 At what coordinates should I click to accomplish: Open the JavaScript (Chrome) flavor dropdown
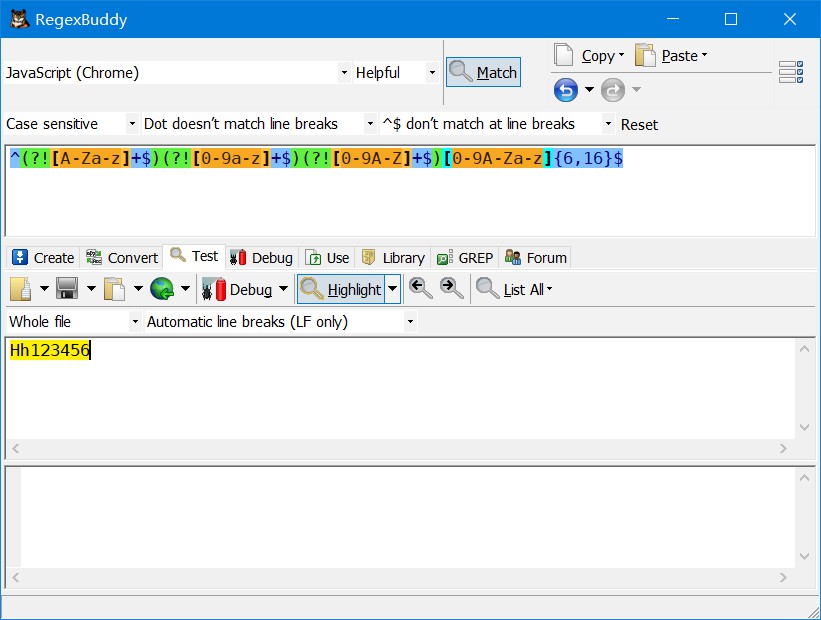(177, 73)
